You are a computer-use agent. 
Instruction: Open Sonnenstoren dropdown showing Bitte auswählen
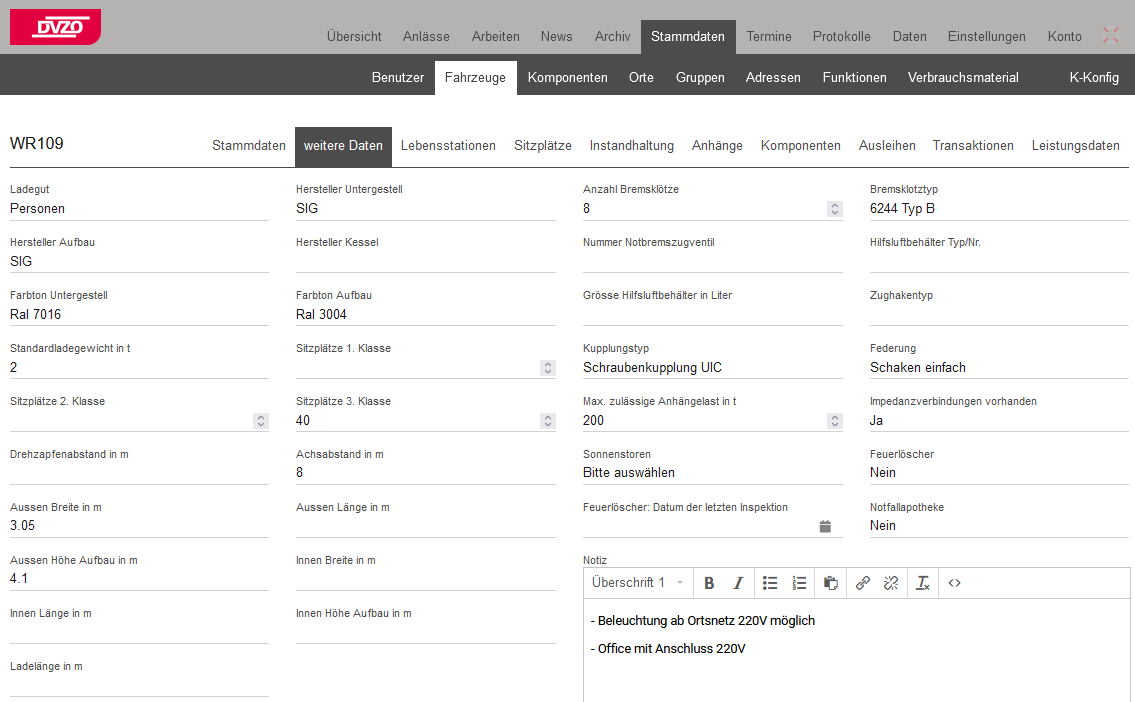712,473
